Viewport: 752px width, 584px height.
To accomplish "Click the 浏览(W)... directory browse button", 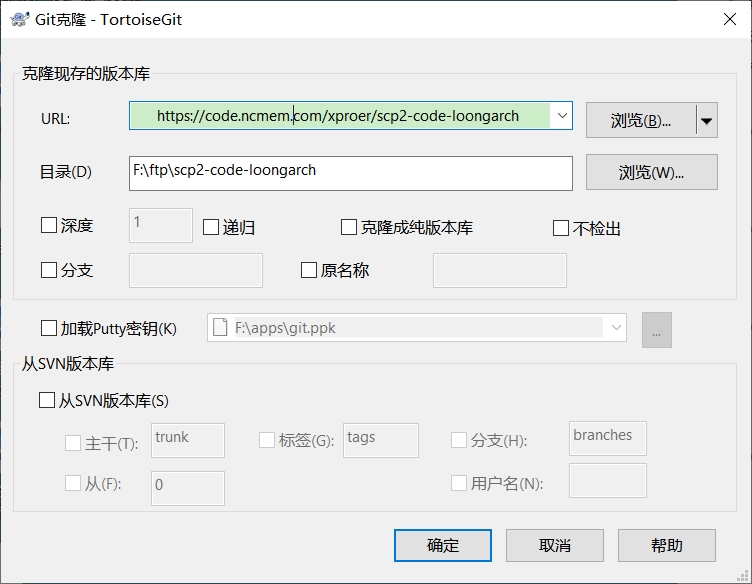I will click(x=651, y=172).
